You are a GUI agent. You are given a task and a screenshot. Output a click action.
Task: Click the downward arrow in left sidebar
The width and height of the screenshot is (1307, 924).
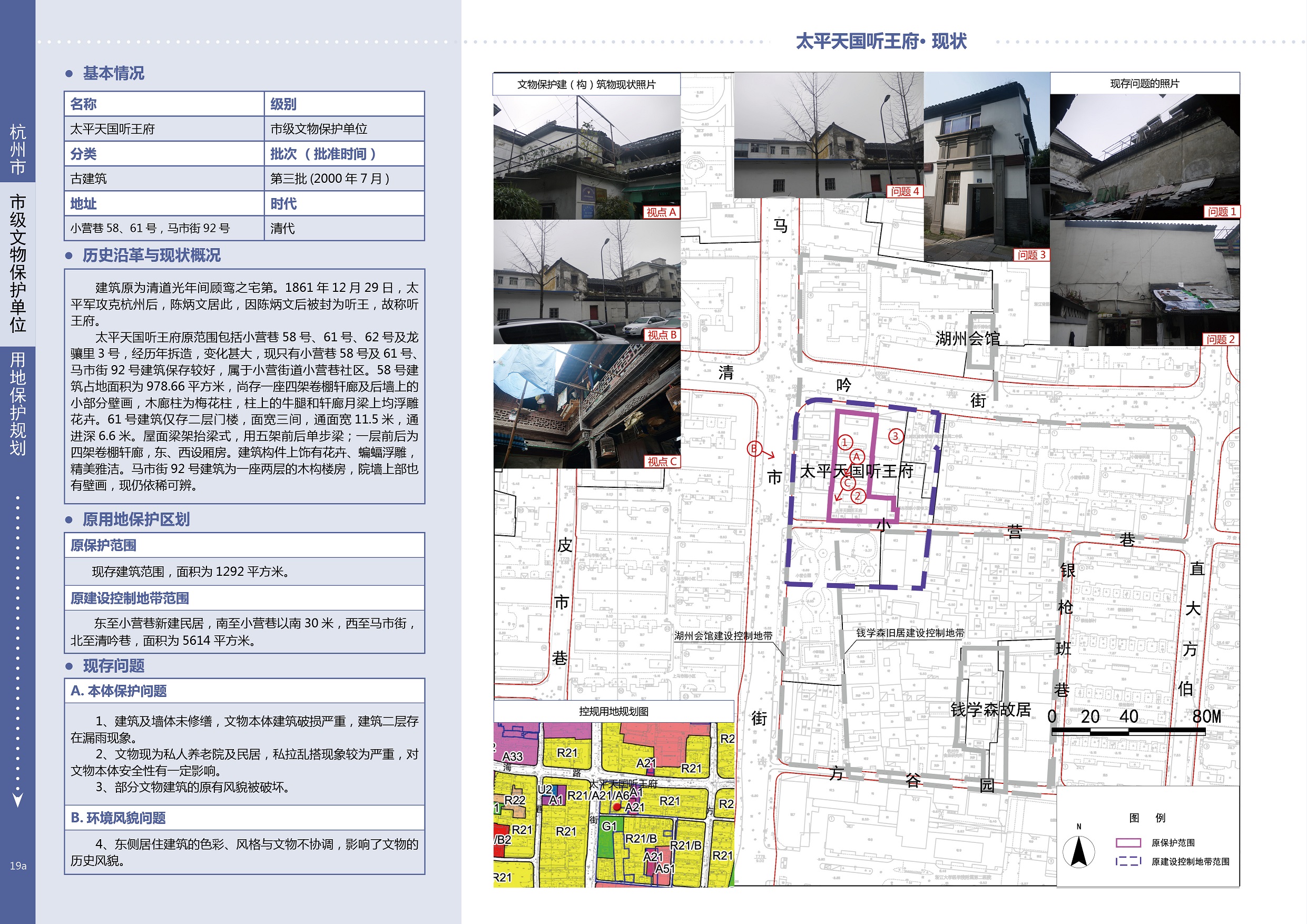tap(17, 800)
